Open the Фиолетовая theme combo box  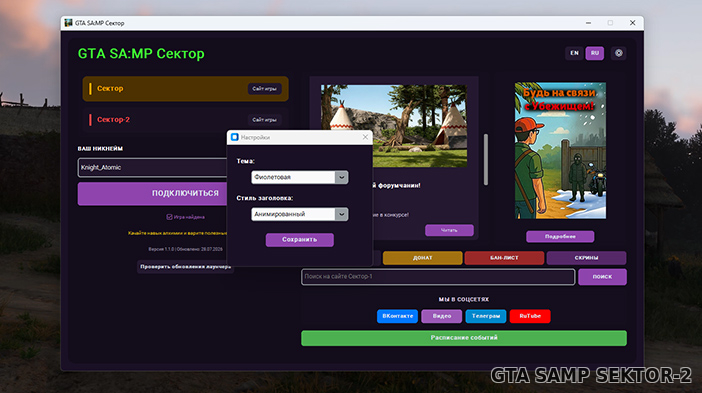point(300,177)
